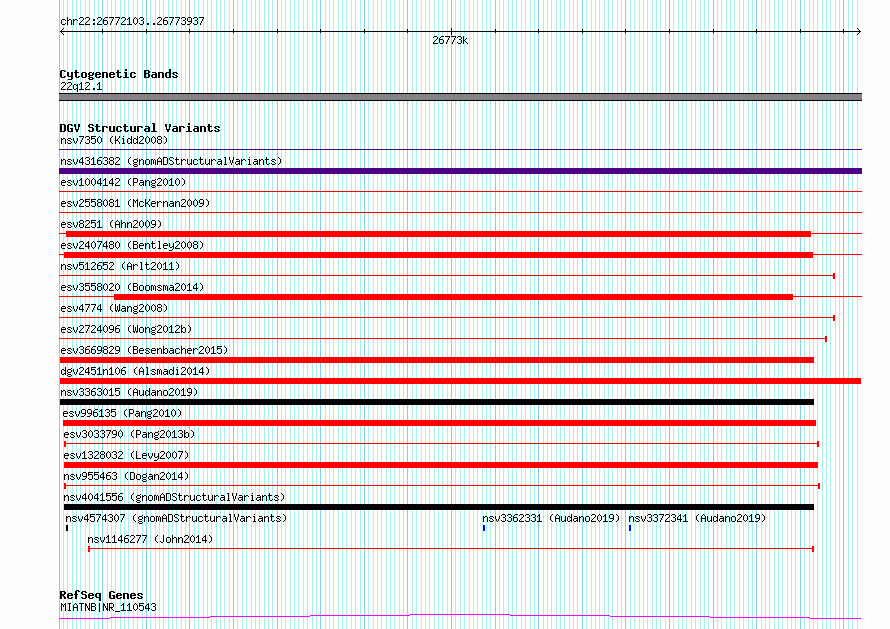Click the magenta MIATNB gene line

(460, 617)
